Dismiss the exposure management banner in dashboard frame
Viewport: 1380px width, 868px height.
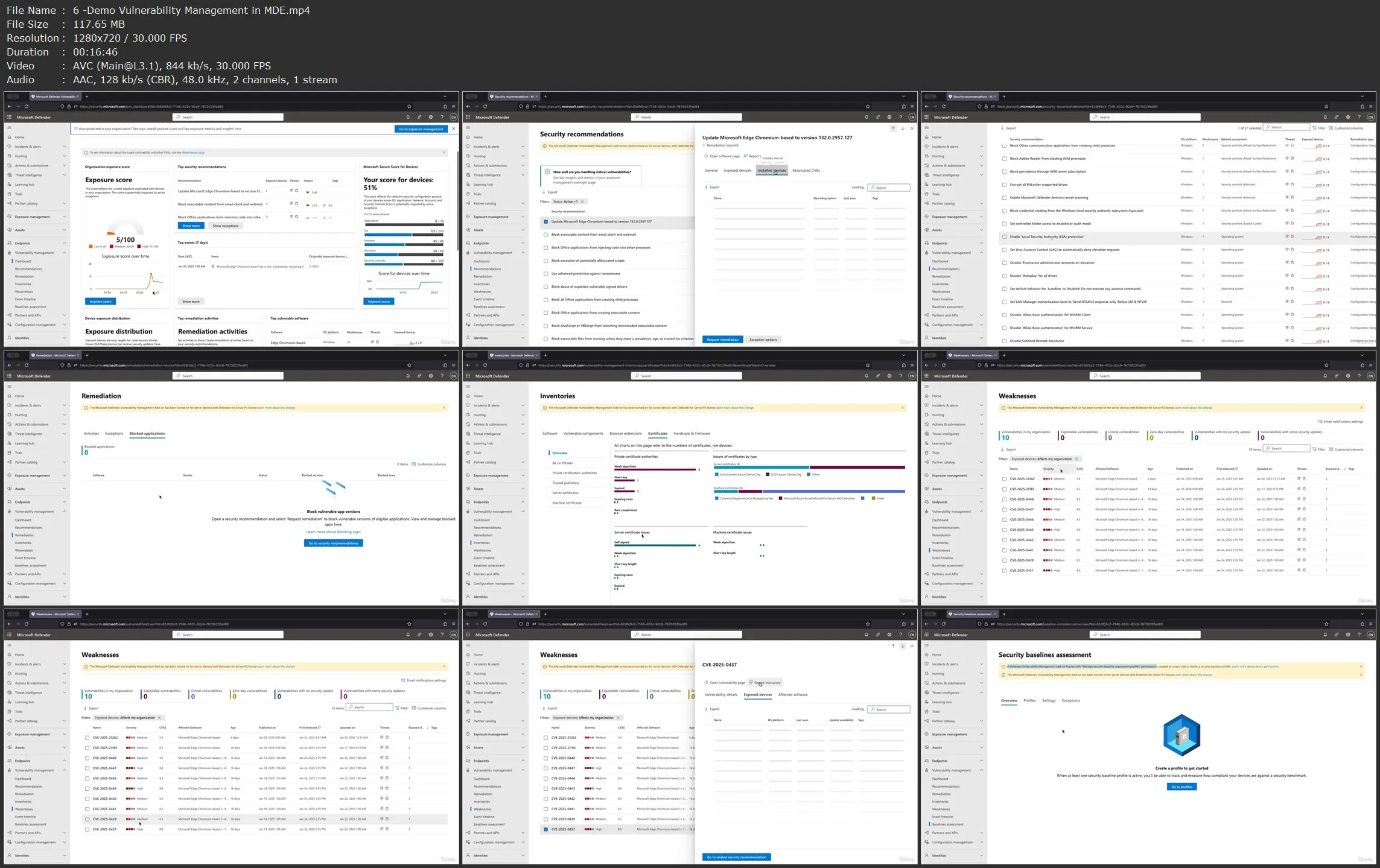point(453,128)
